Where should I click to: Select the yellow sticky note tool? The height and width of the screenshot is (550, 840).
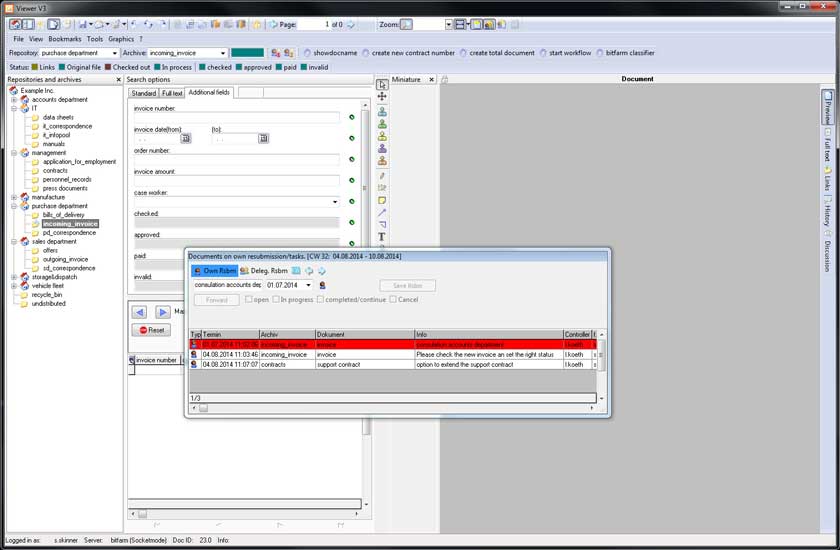382,200
